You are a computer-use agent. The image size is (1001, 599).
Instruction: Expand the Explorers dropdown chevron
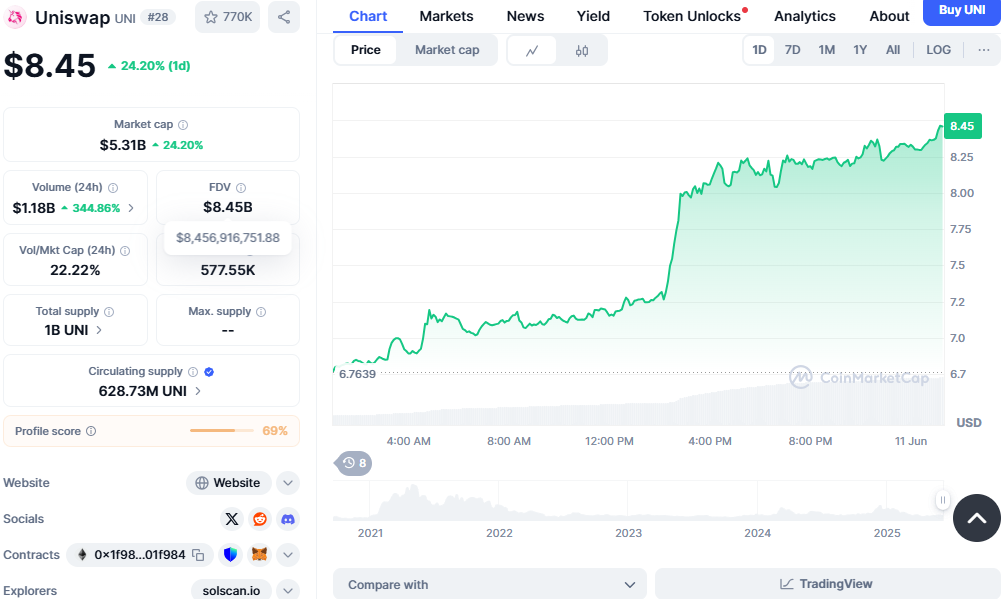tap(288, 590)
